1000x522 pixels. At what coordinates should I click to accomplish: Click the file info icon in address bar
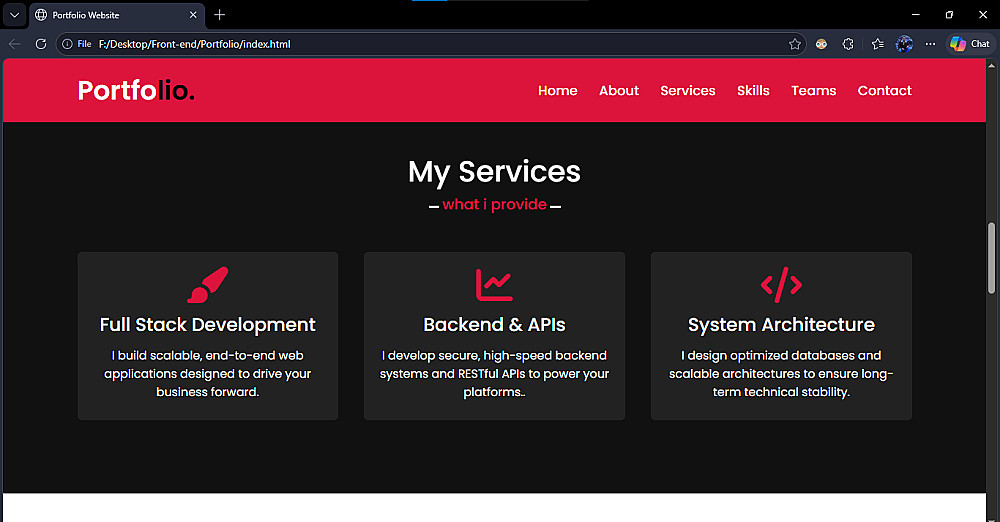tap(67, 44)
